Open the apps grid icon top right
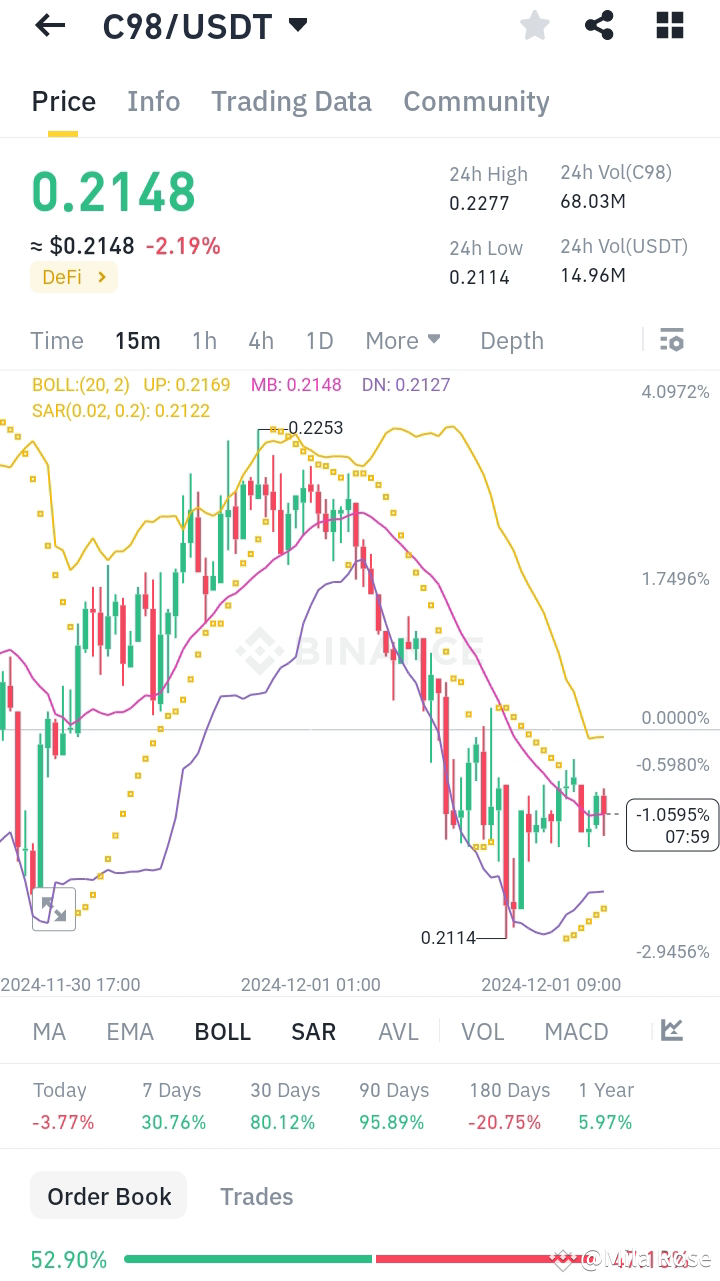 (668, 25)
